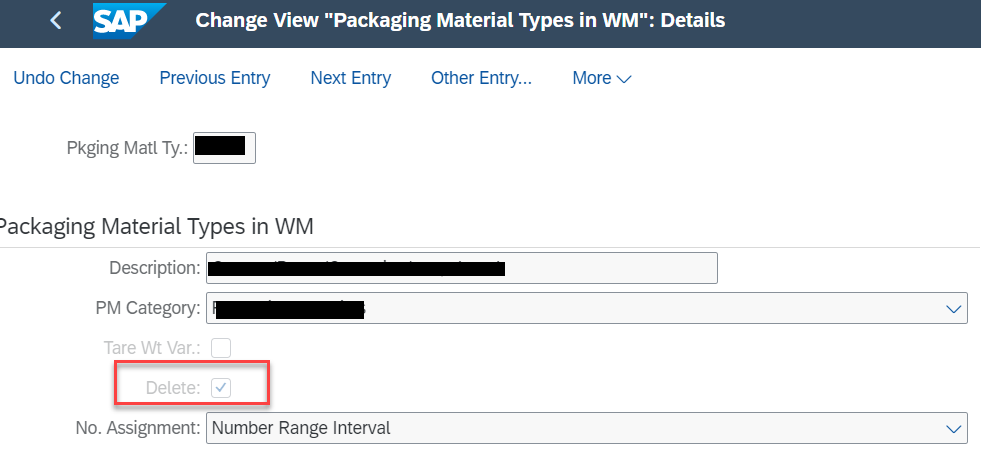Open the PM Category dropdown arrow
Screen dimensions: 981x456
(x=953, y=308)
